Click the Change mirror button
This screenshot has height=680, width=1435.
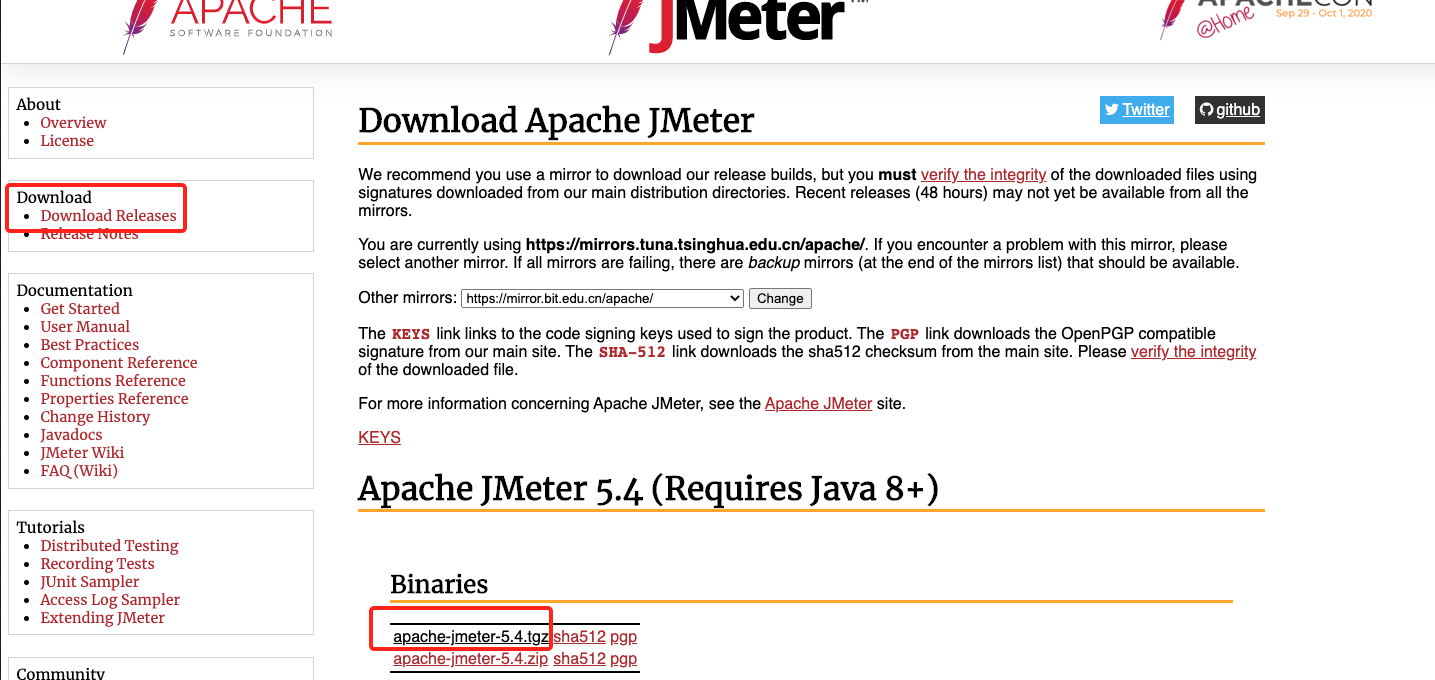pyautogui.click(x=780, y=298)
